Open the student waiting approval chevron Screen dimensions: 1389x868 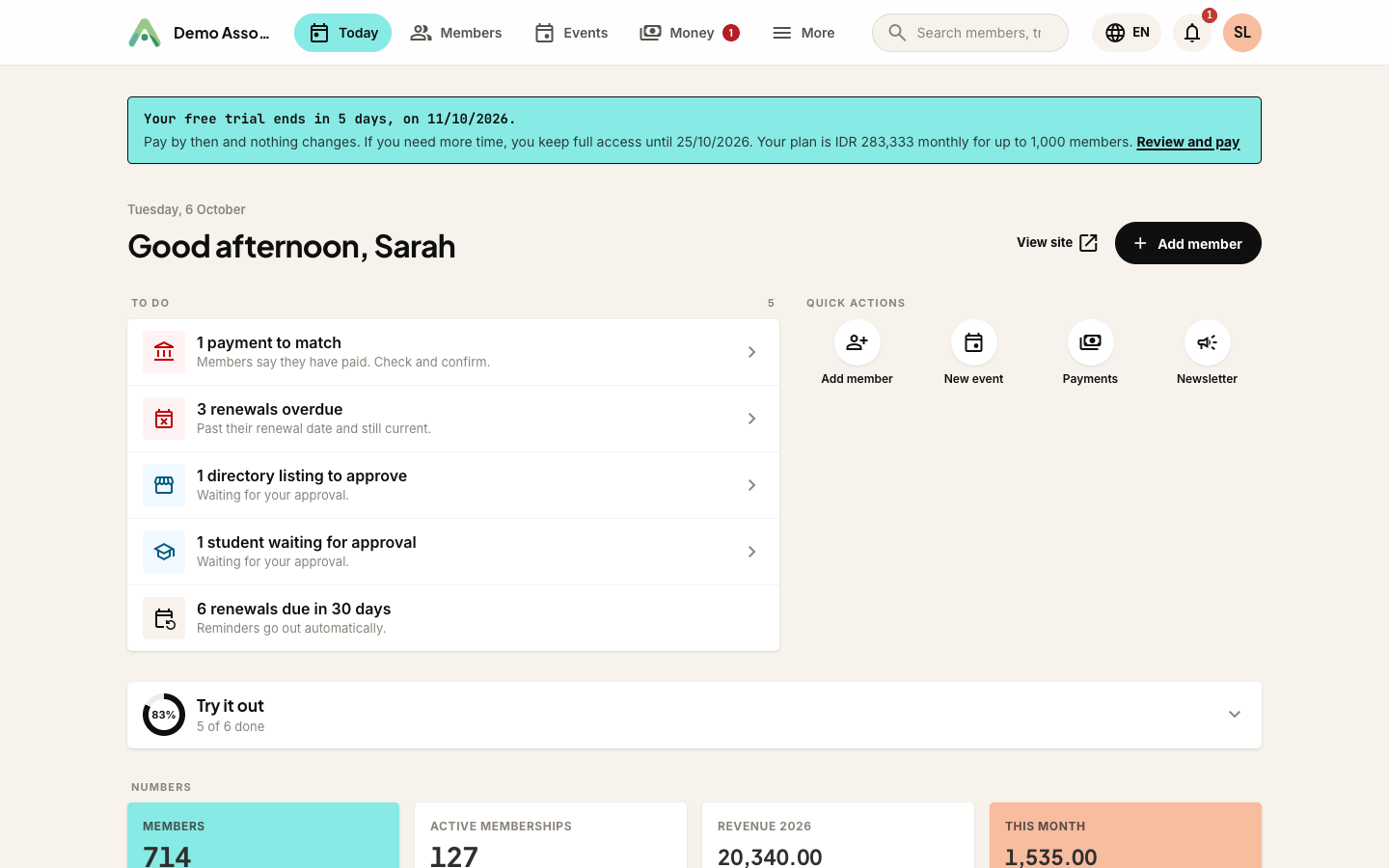[751, 552]
